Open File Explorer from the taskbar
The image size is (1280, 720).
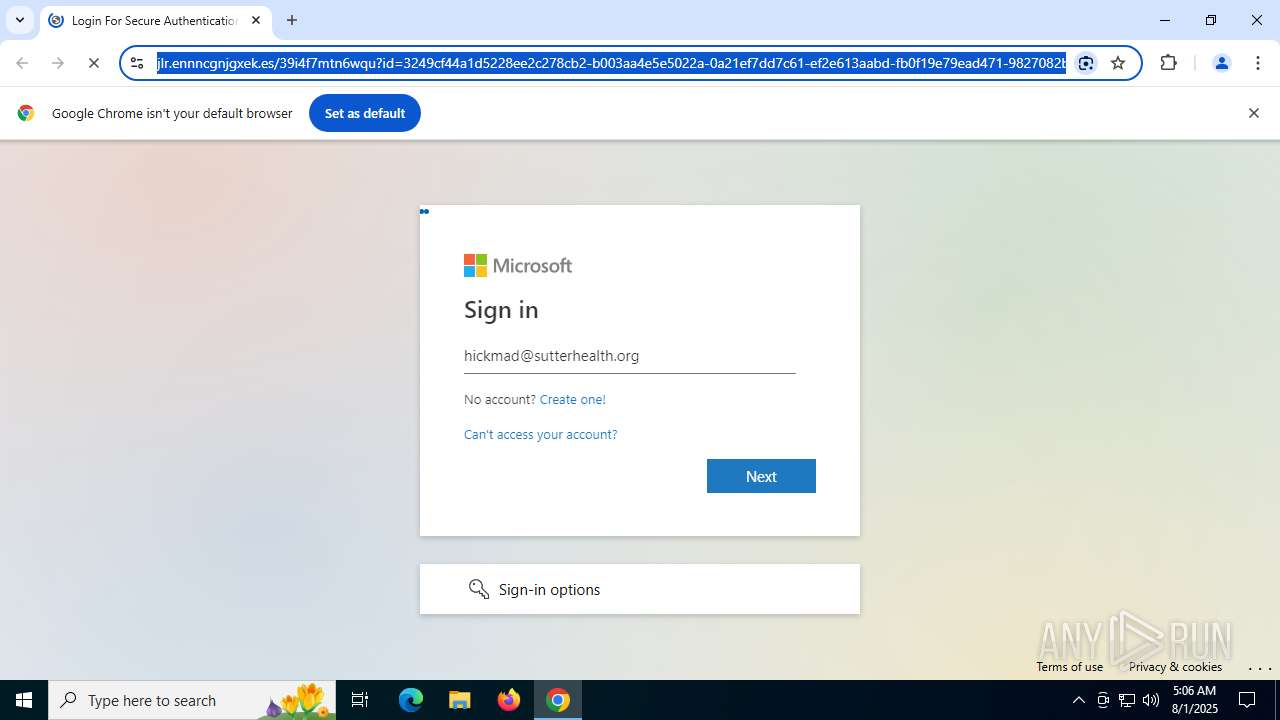[x=460, y=700]
